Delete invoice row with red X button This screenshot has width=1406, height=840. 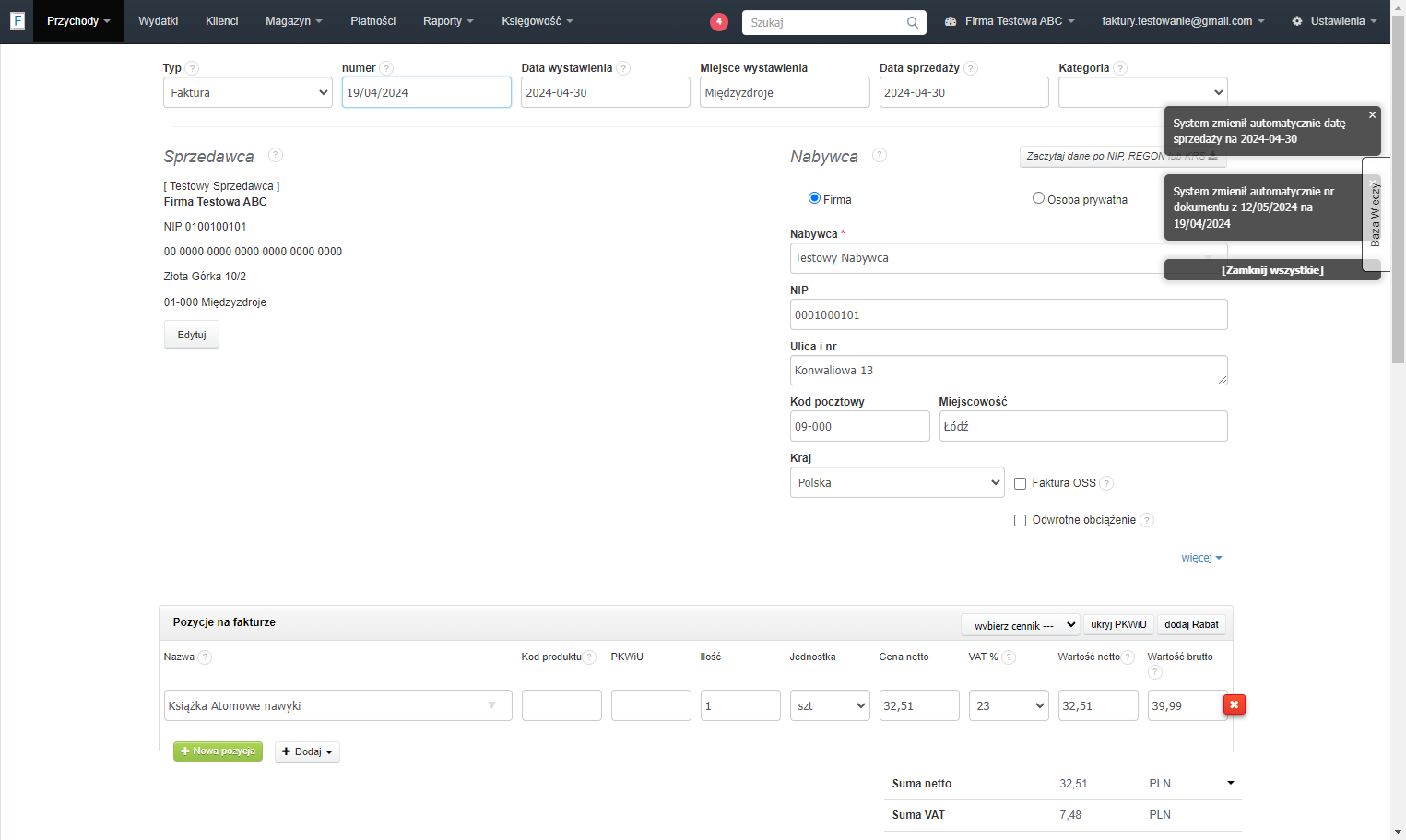click(x=1234, y=704)
